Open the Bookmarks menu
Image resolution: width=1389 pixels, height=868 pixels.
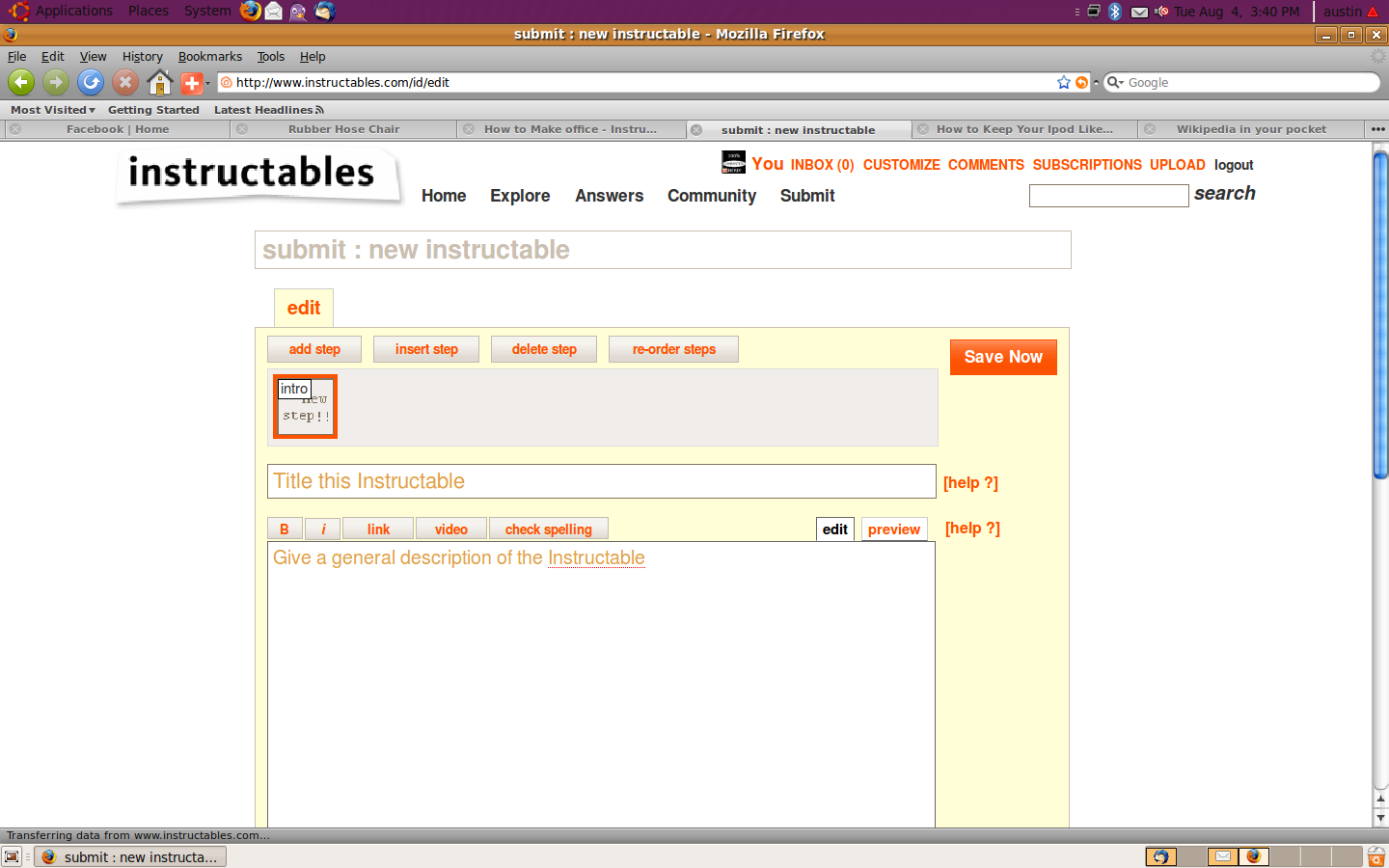[x=210, y=57]
